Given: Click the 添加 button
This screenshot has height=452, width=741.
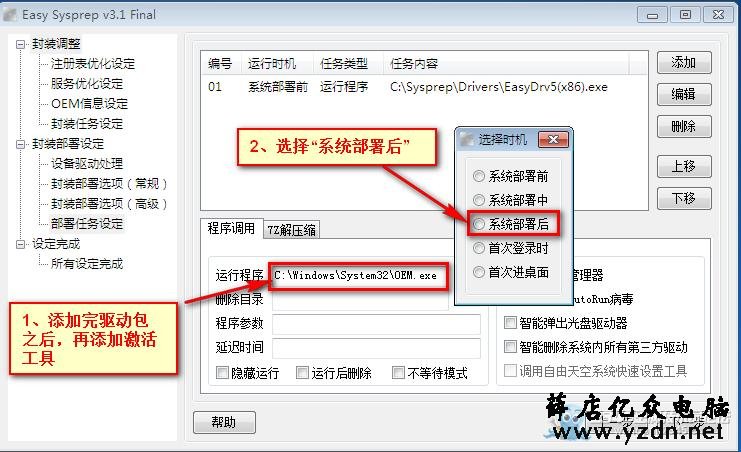Looking at the screenshot, I should (x=684, y=62).
